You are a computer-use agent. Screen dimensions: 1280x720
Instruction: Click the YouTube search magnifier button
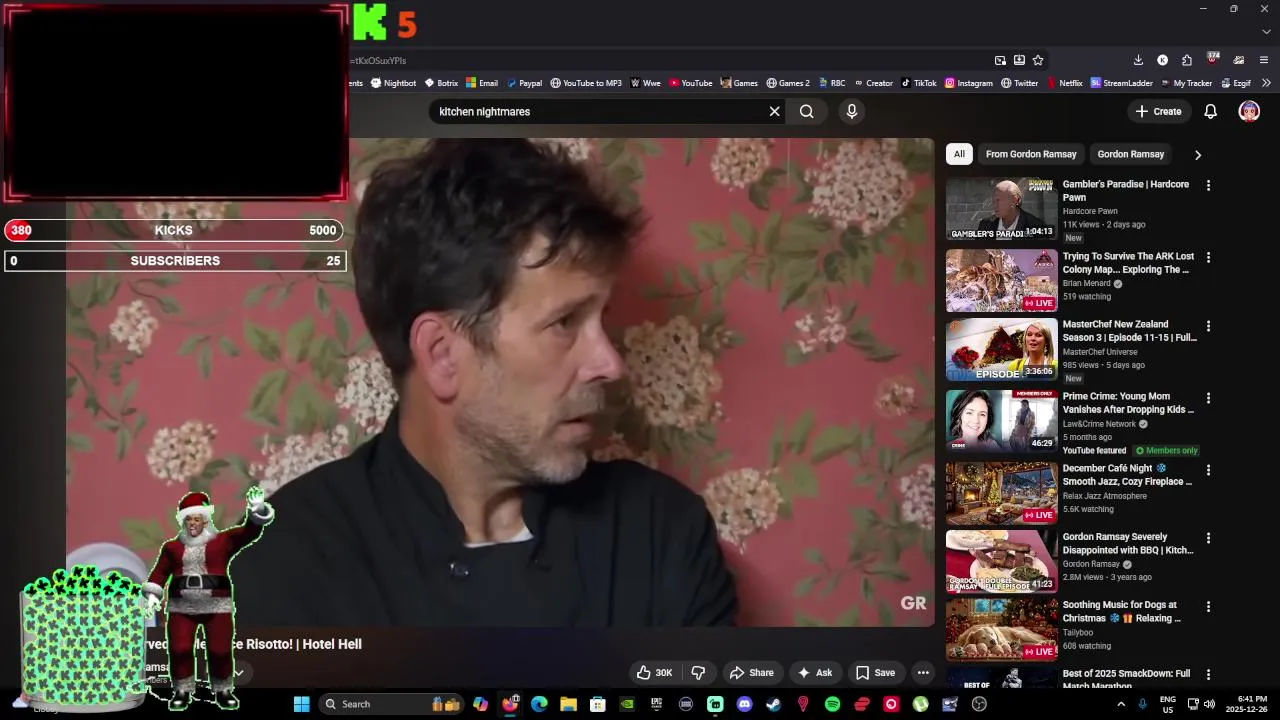[x=806, y=111]
